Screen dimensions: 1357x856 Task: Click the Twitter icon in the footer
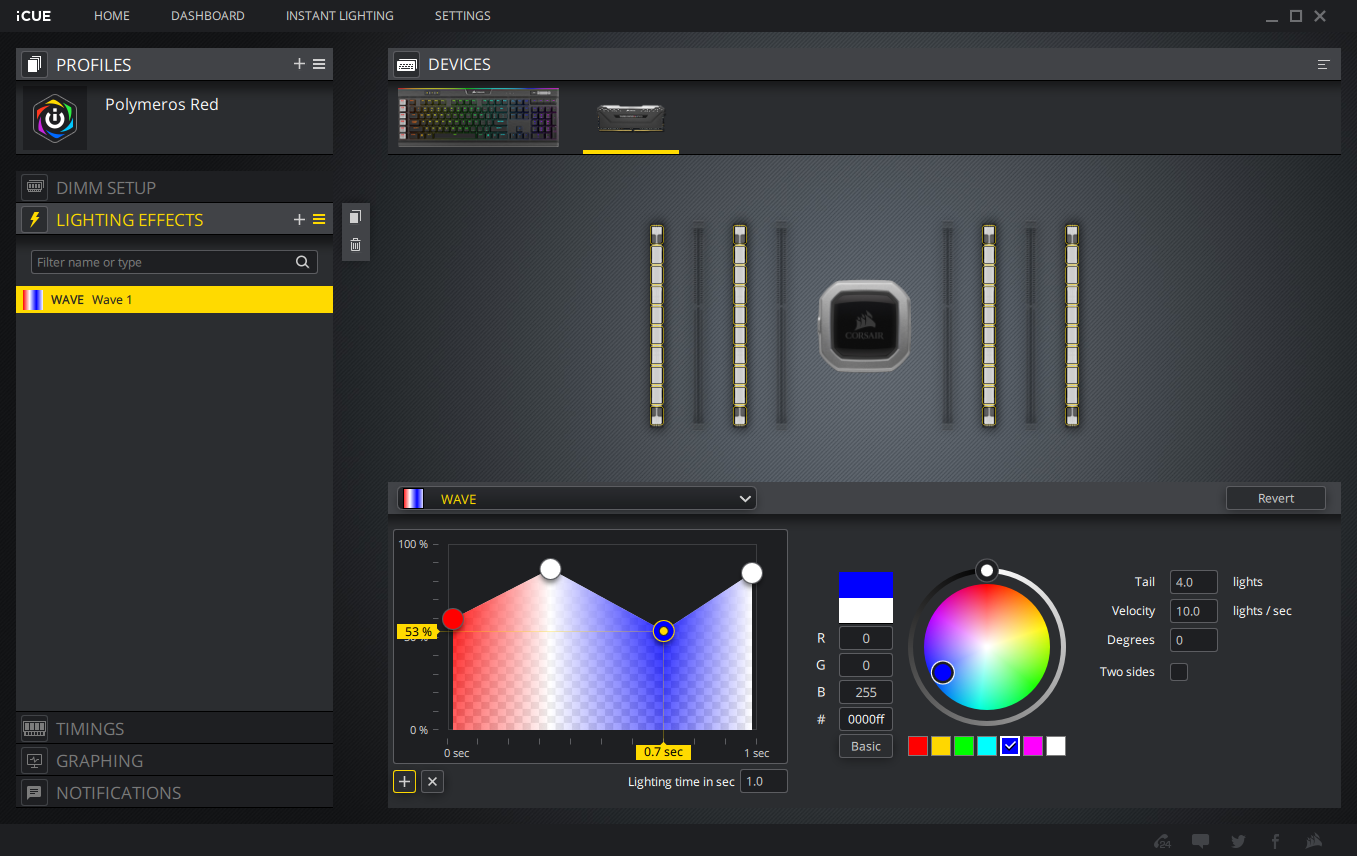click(x=1238, y=841)
